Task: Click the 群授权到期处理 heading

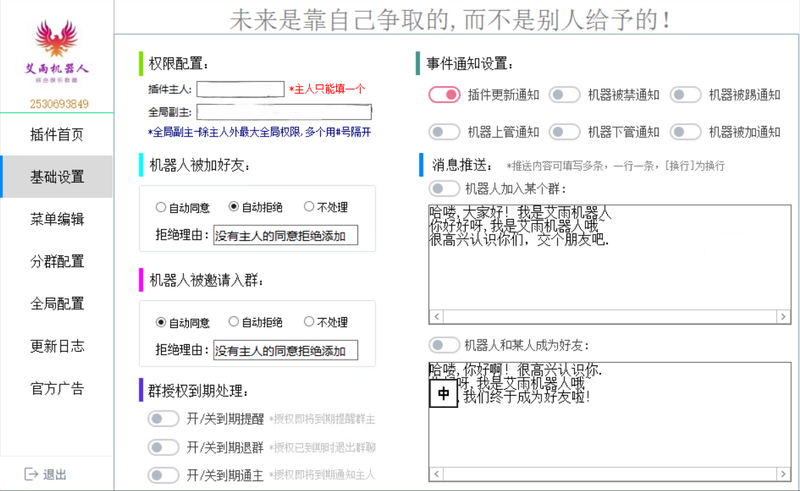Action: click(198, 391)
